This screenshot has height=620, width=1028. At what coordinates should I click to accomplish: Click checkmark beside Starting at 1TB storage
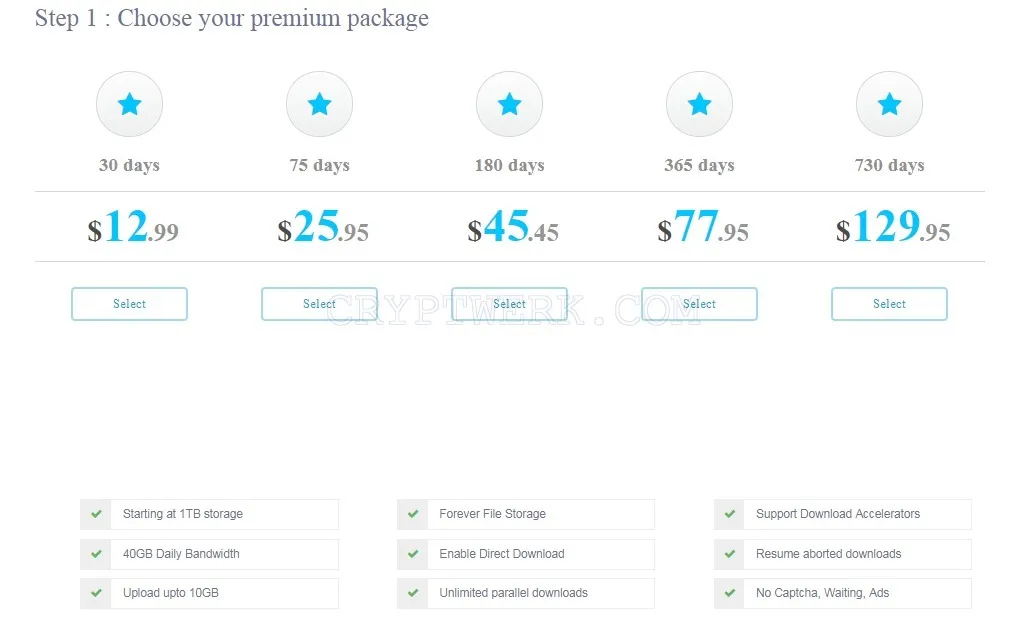pos(96,514)
